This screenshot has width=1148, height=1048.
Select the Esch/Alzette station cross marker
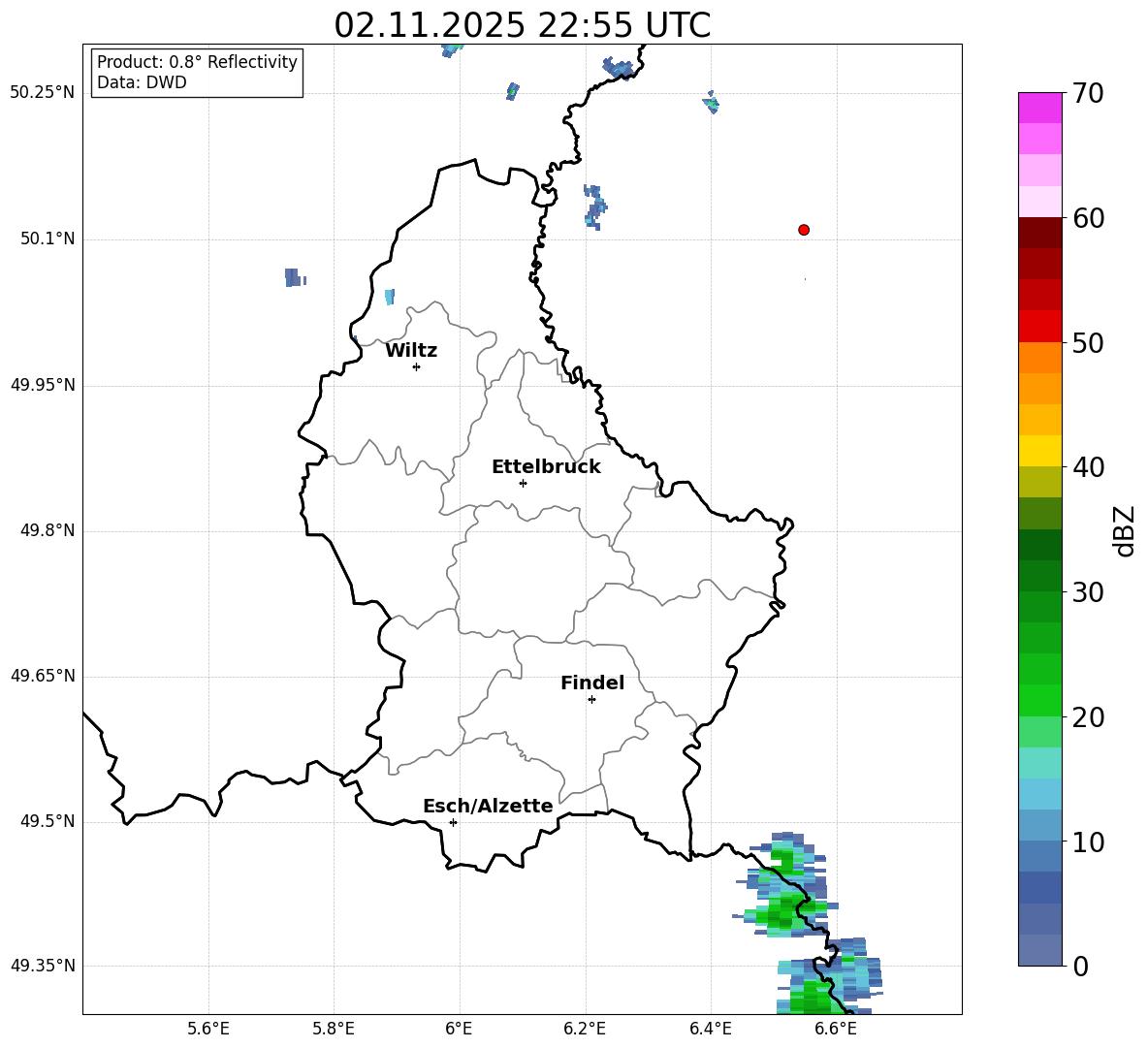click(453, 822)
